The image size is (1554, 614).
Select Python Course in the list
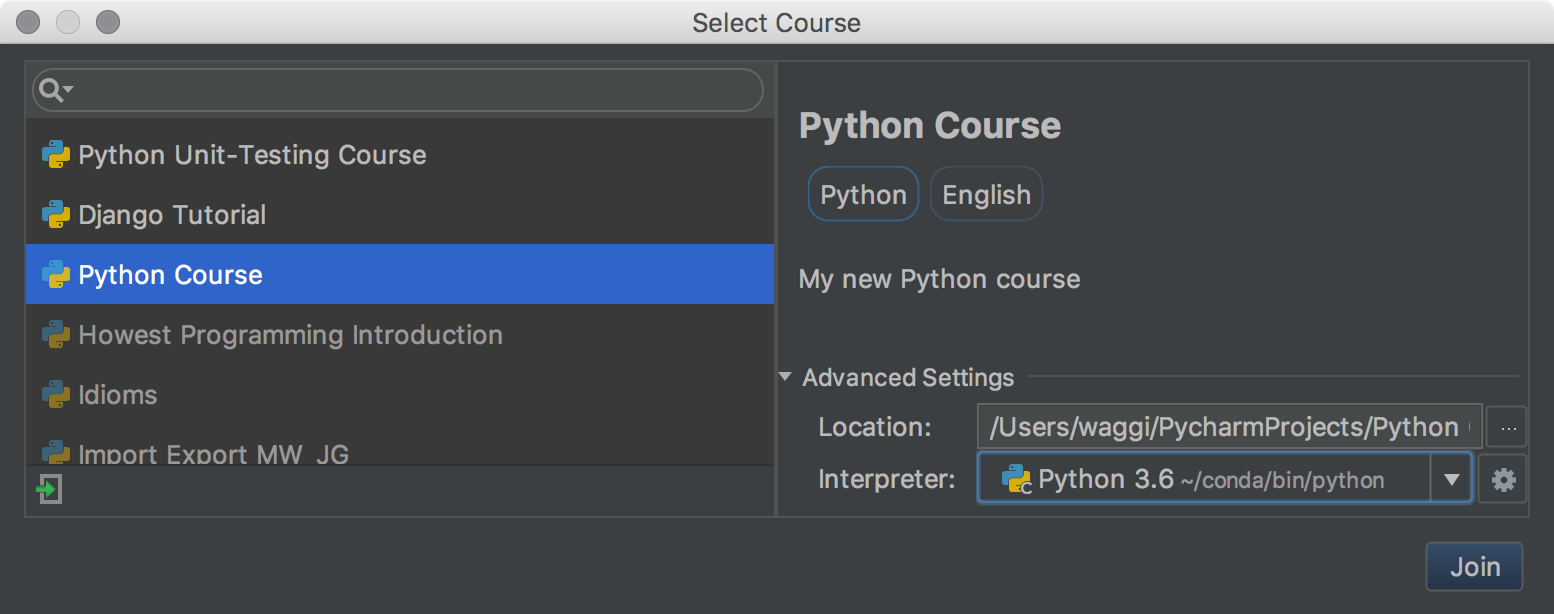pyautogui.click(x=400, y=275)
